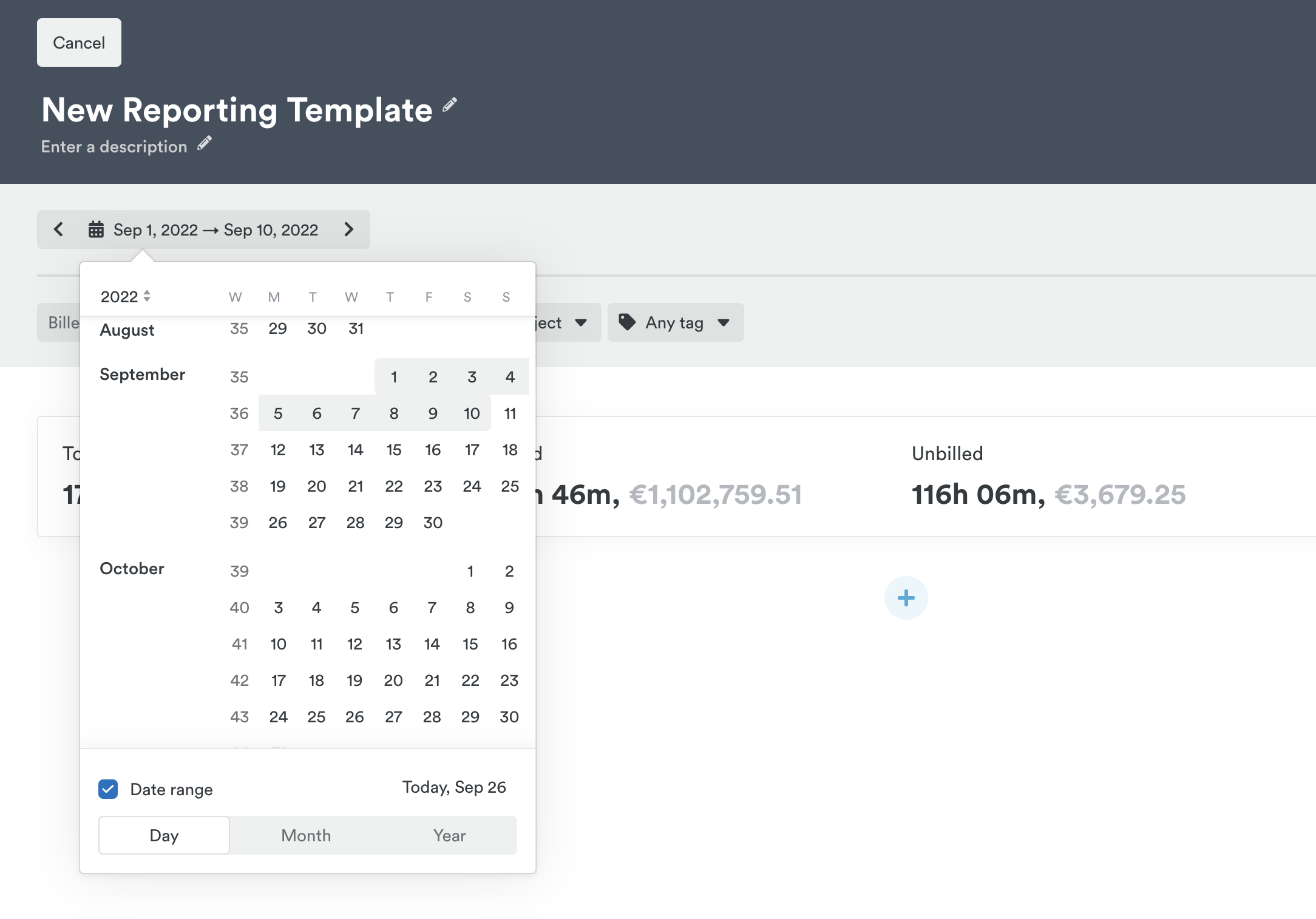Go to the next date range with the right chevron
Viewport: 1316px width, 919px height.
[348, 229]
